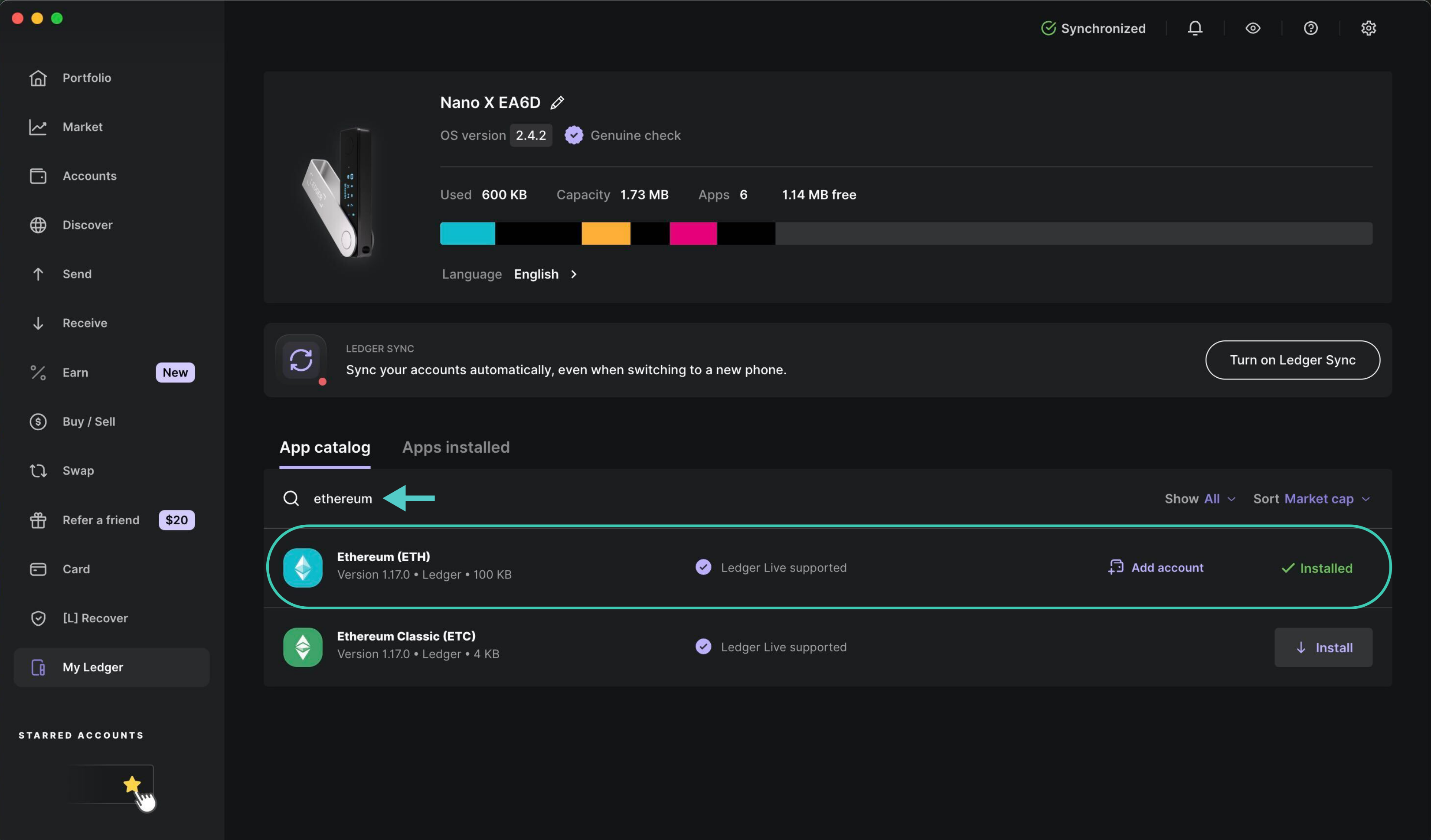Click the Used 600 KB value
This screenshot has height=840, width=1431.
coord(504,195)
